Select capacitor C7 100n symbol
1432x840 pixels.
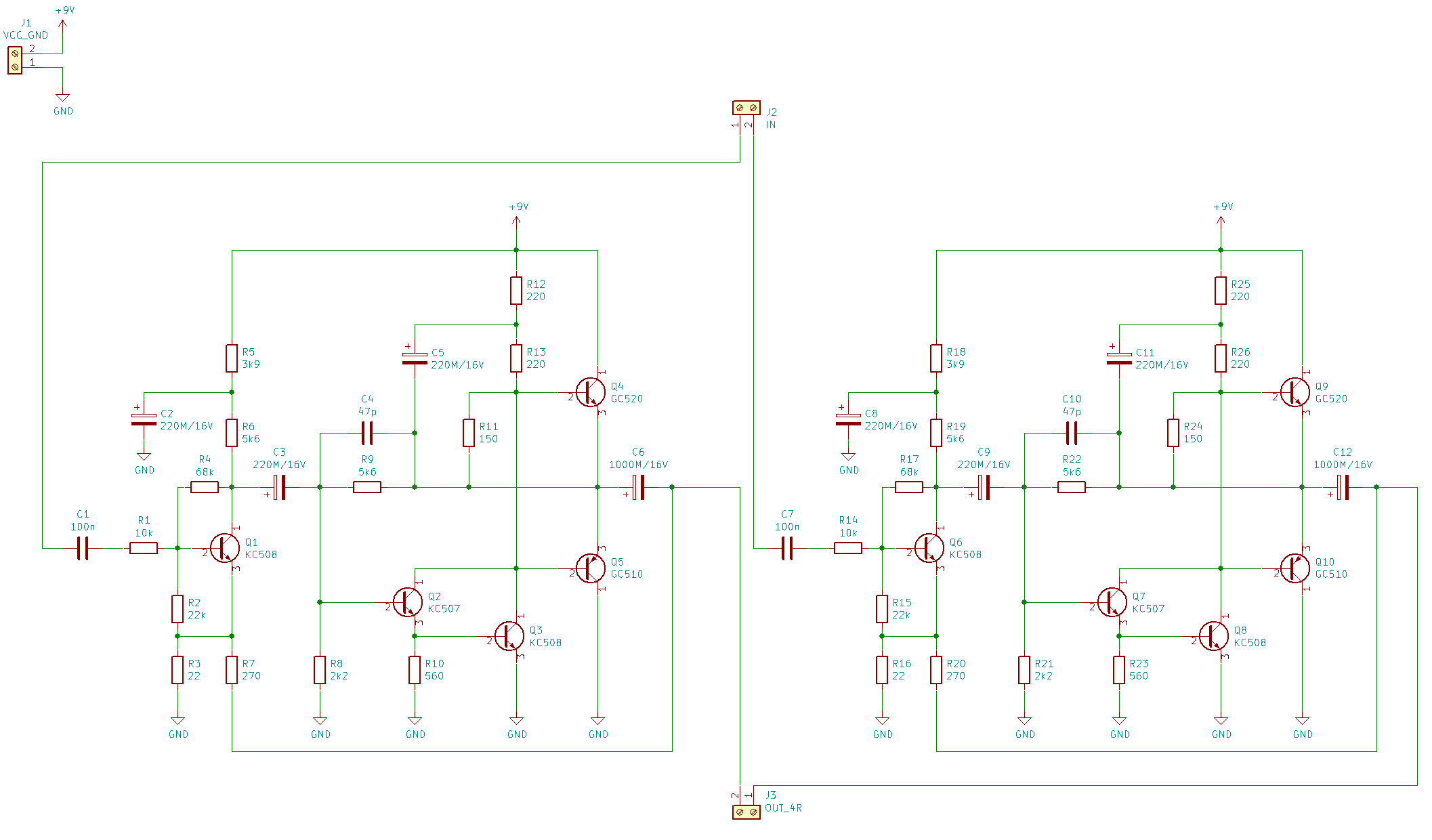click(x=787, y=548)
